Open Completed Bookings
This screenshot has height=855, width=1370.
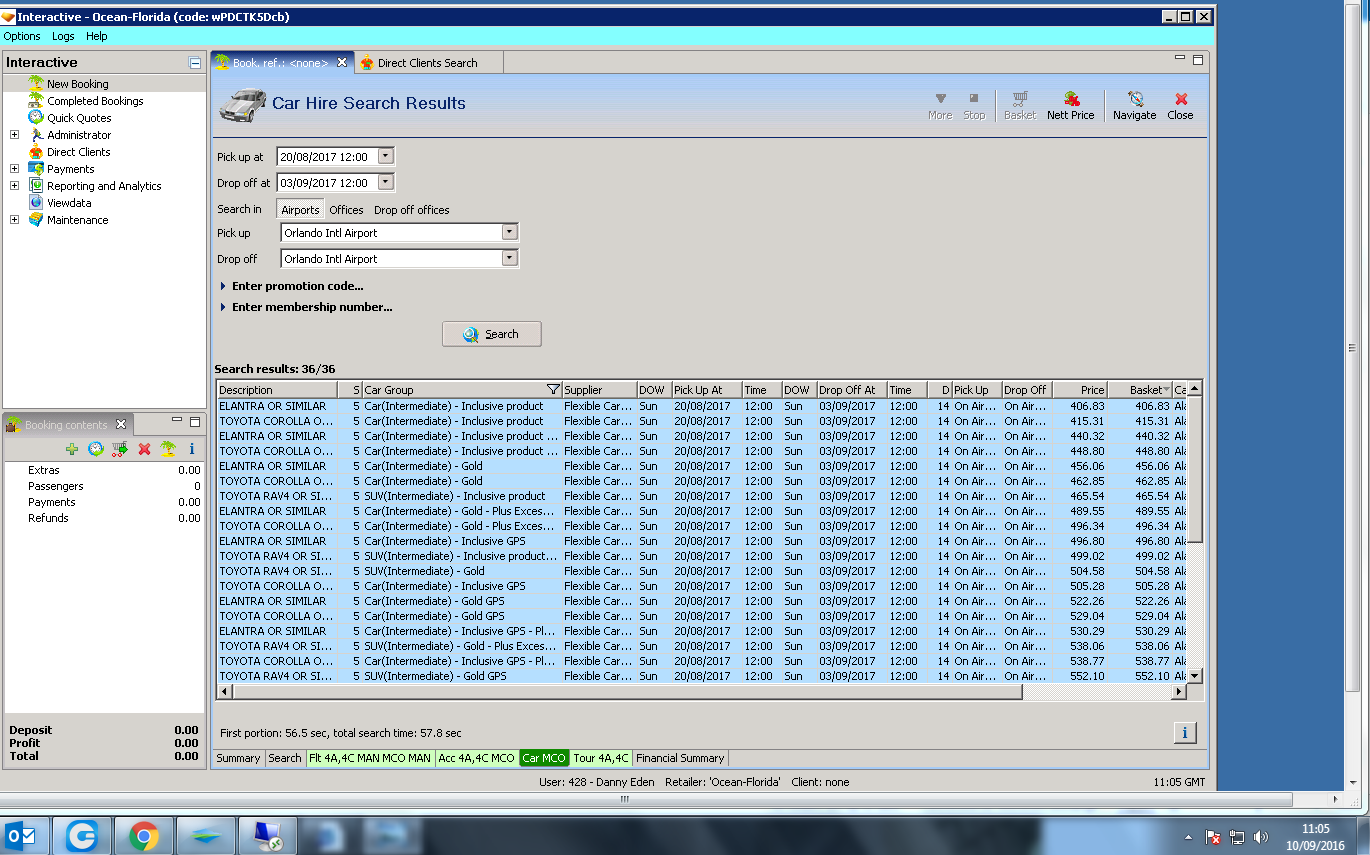coord(95,101)
